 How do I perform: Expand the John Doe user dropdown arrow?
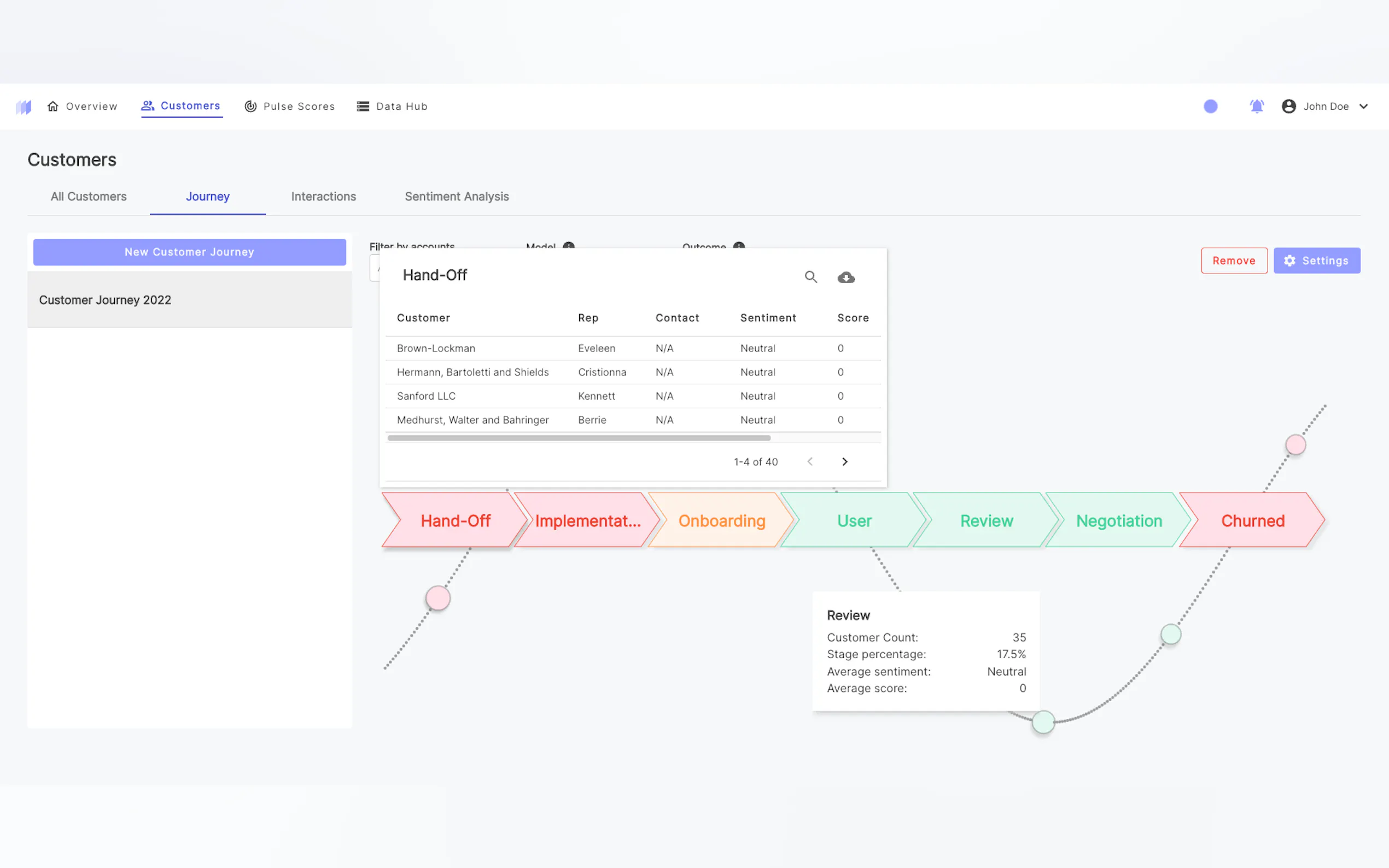1363,106
